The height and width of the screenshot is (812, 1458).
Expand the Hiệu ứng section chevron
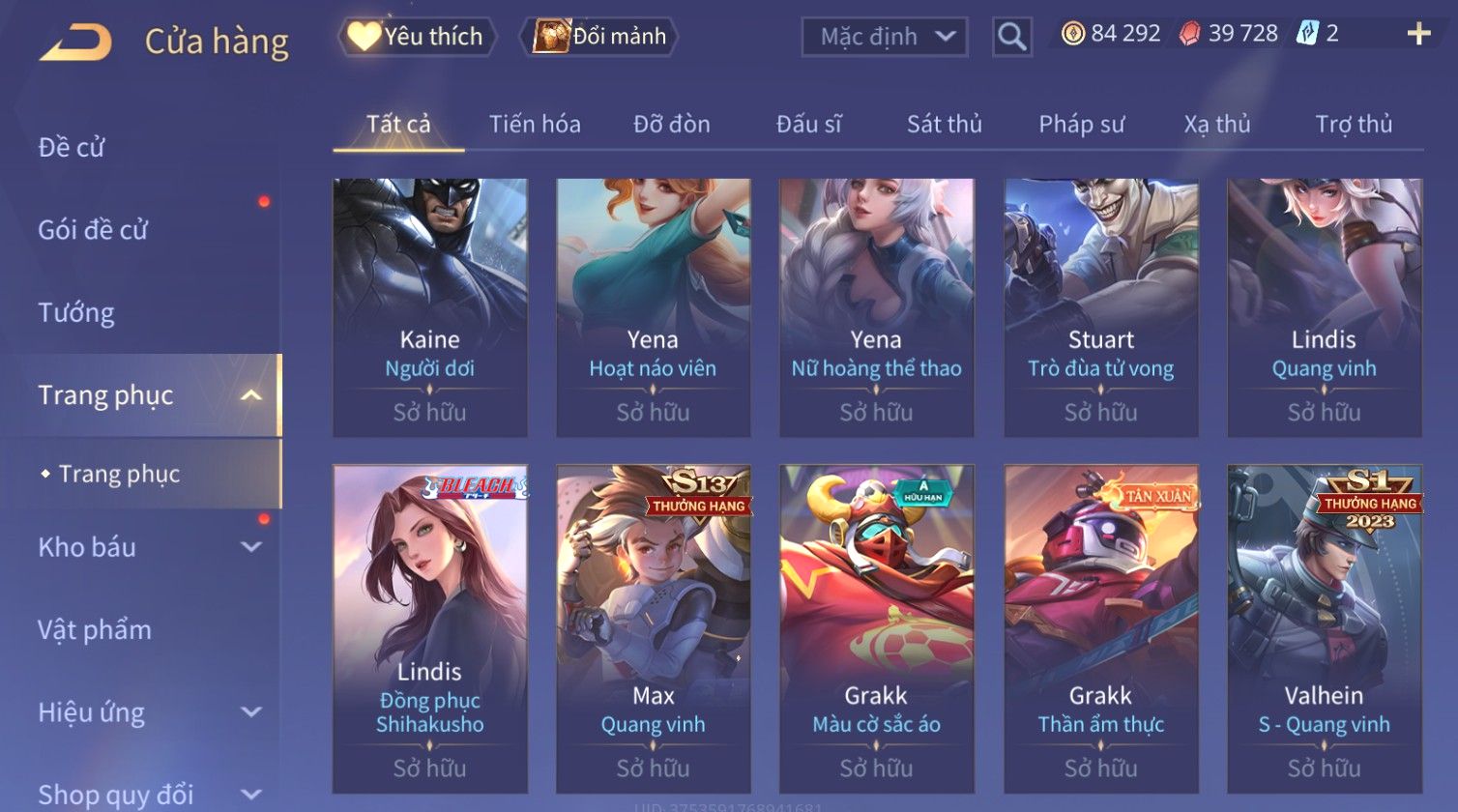251,712
